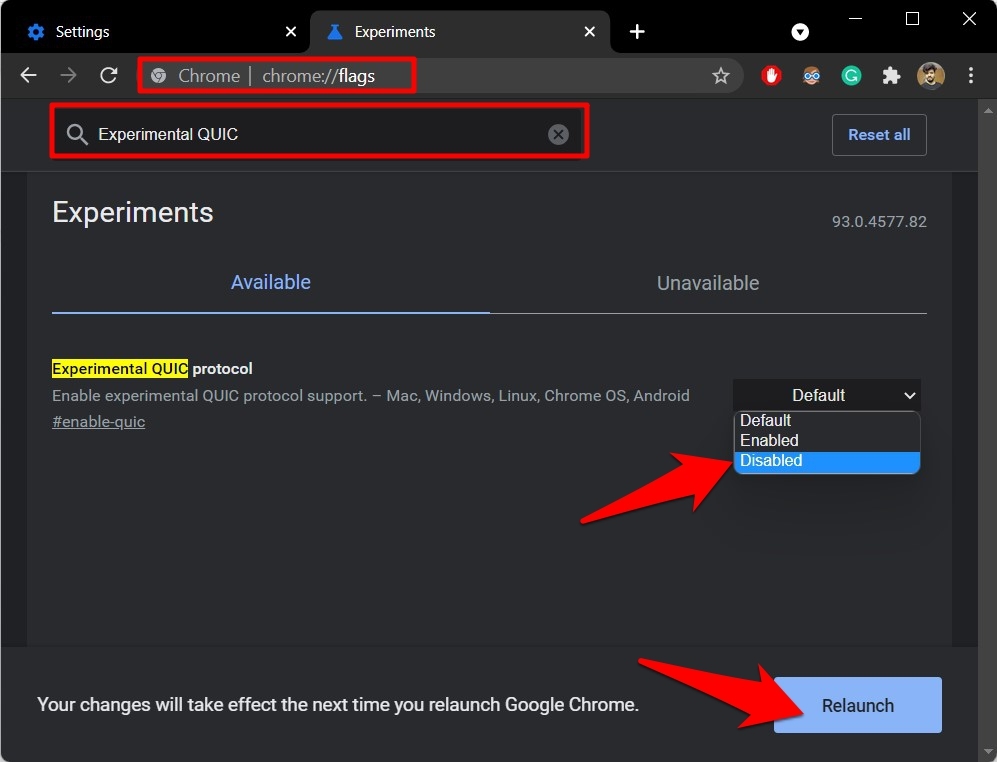Open the #enable-quic anchor link
This screenshot has height=762, width=997.
98,422
